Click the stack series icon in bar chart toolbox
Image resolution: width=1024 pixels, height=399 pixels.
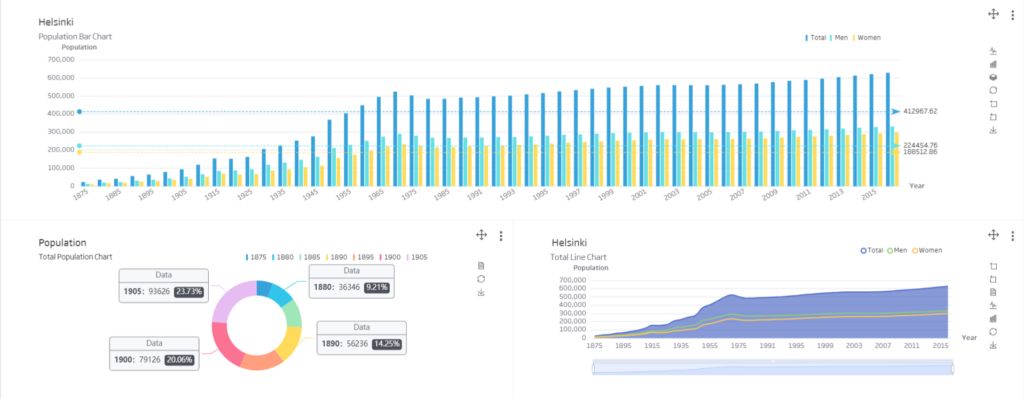(993, 77)
